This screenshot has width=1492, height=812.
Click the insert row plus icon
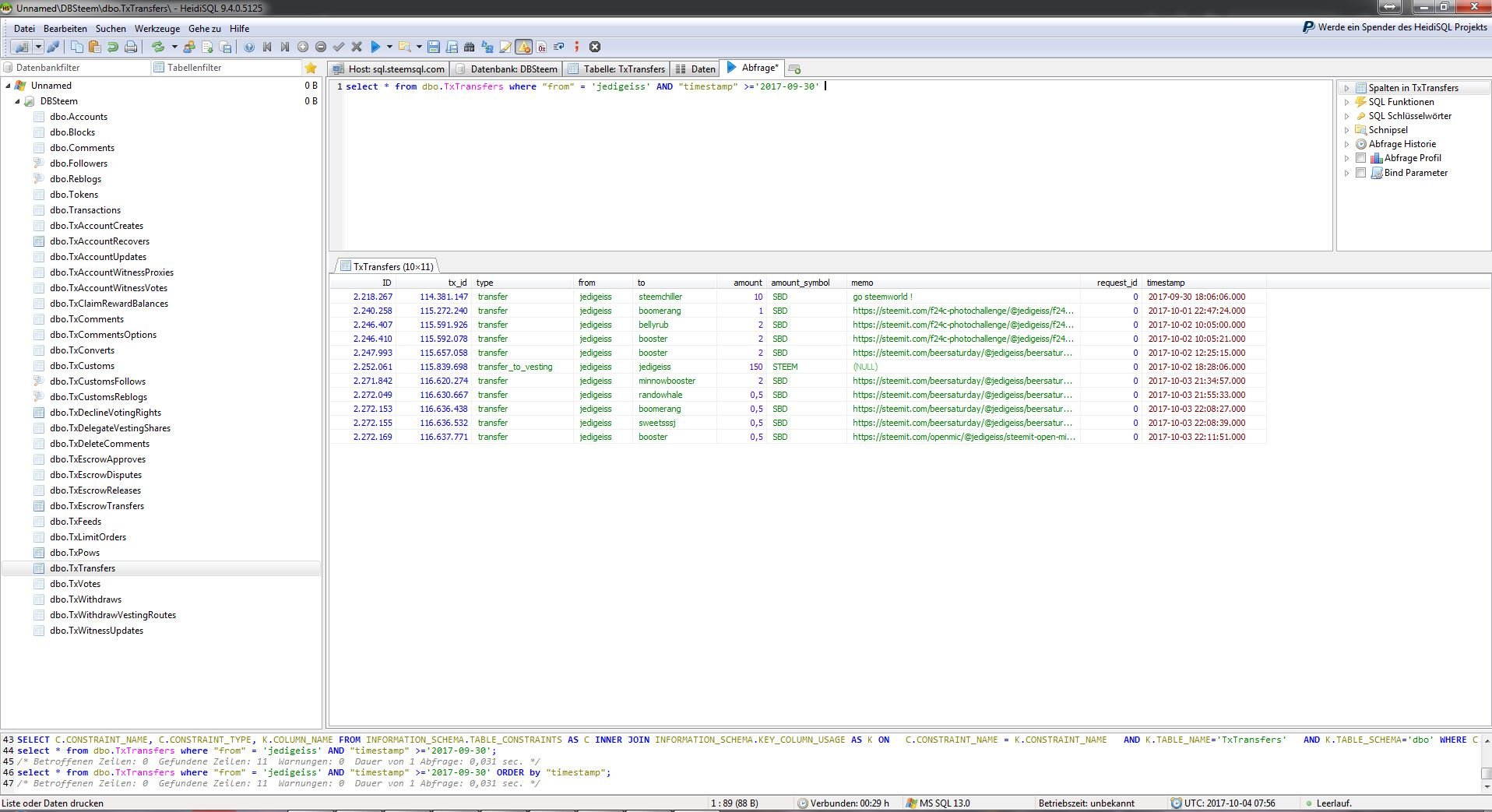pyautogui.click(x=303, y=47)
